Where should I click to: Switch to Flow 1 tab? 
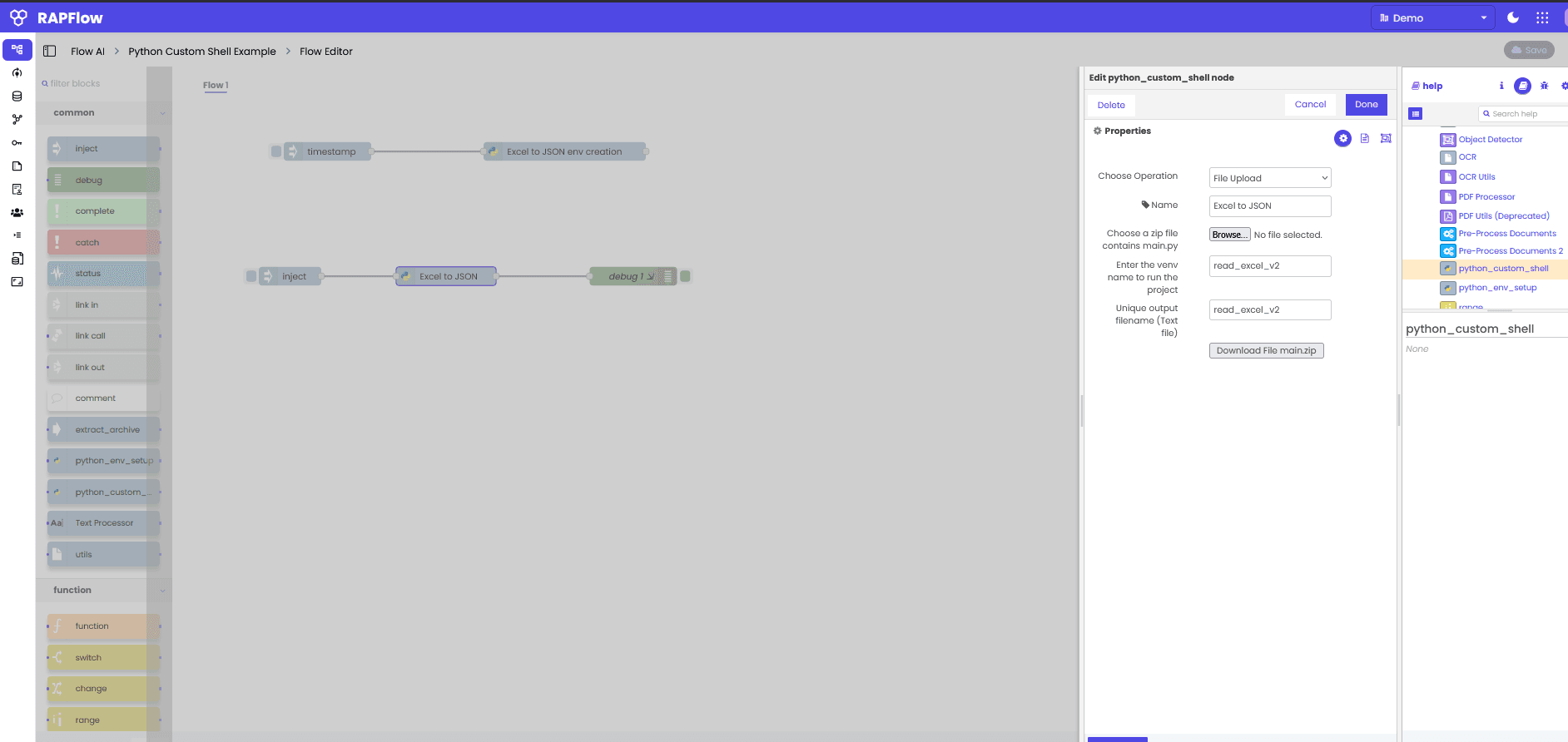pyautogui.click(x=216, y=85)
